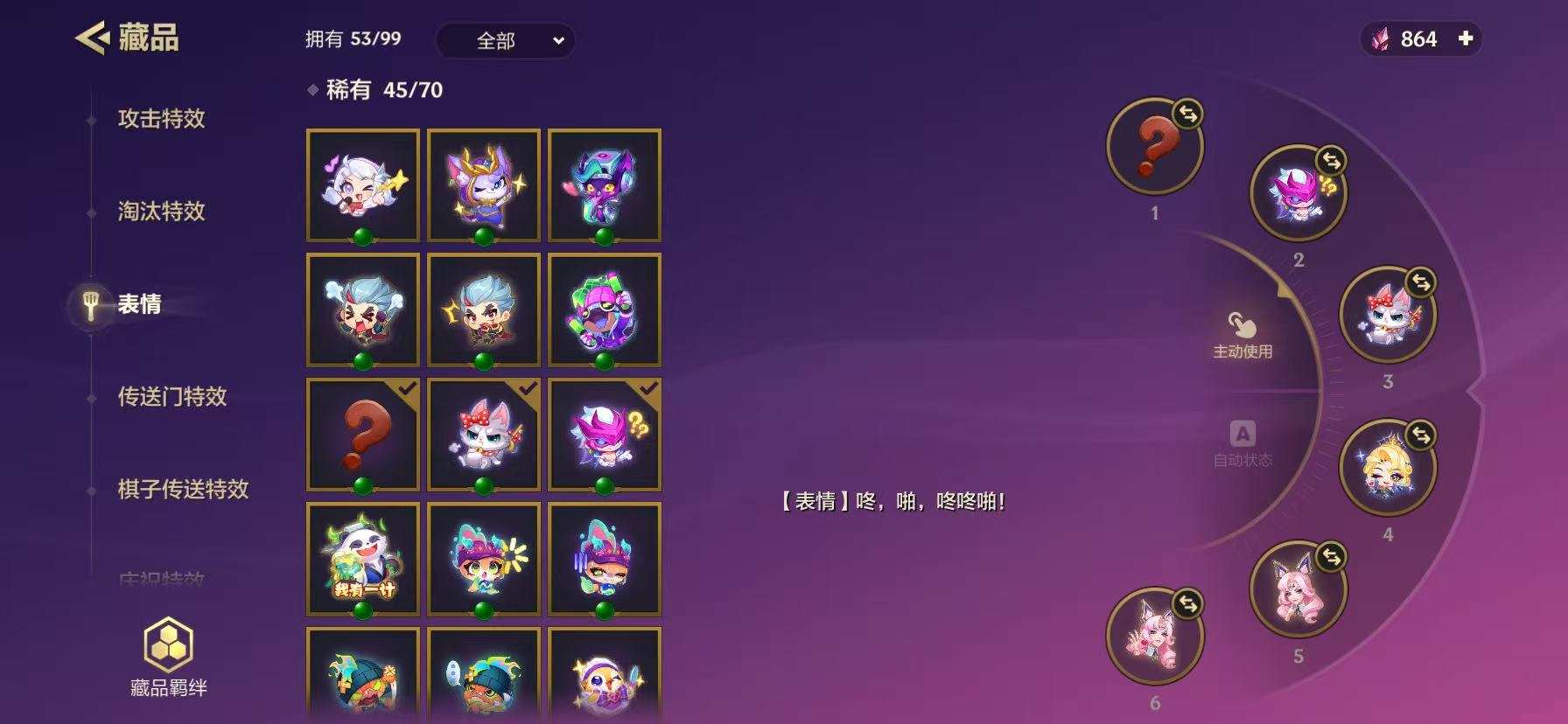1568x724 pixels.
Task: Open the 传送门特效 category
Action: [x=172, y=396]
